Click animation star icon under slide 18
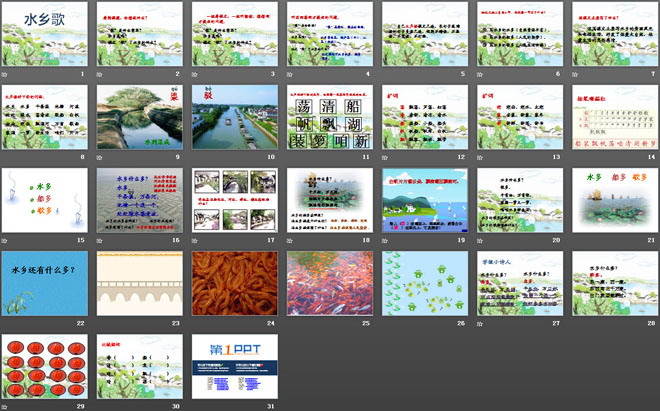 pyautogui.click(x=290, y=241)
